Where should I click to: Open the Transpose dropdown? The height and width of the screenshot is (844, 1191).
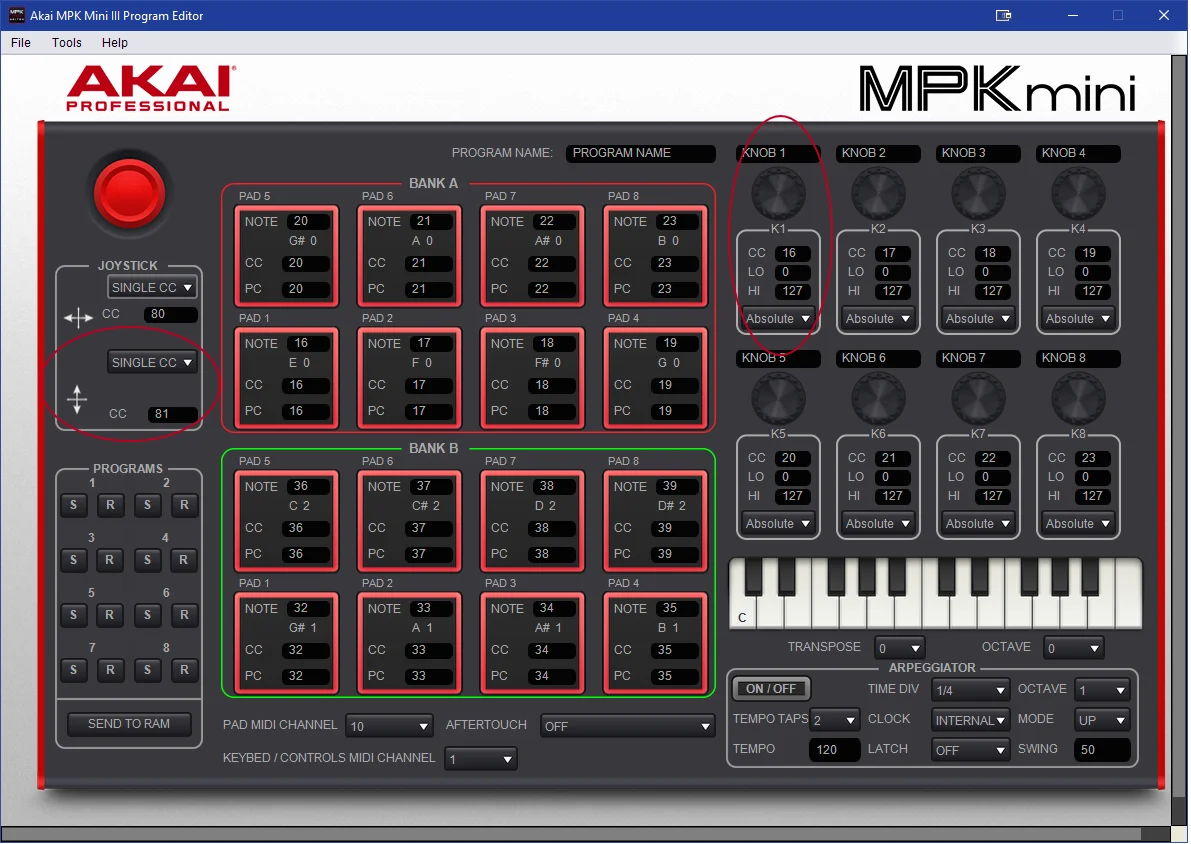point(899,648)
